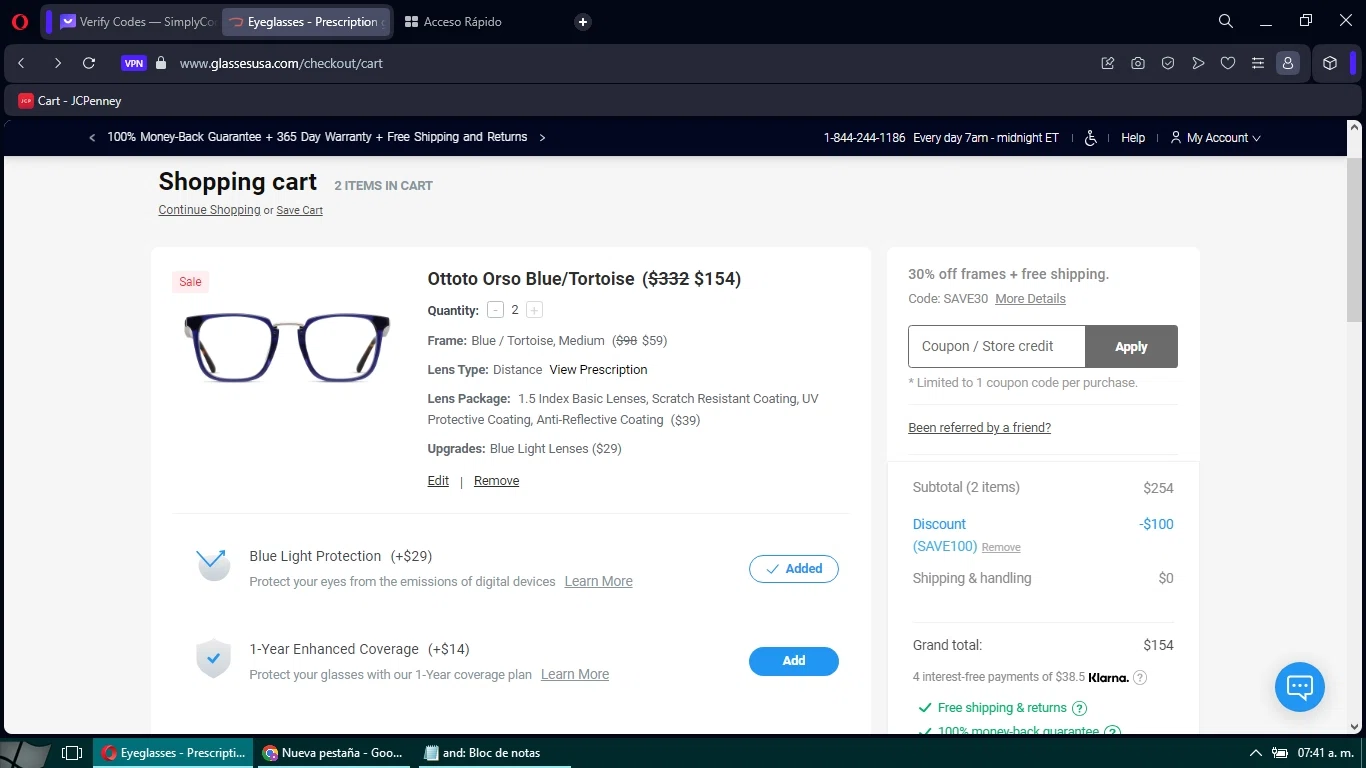Open Cart - JCPenney bookmark
The height and width of the screenshot is (768, 1366).
pyautogui.click(x=70, y=101)
